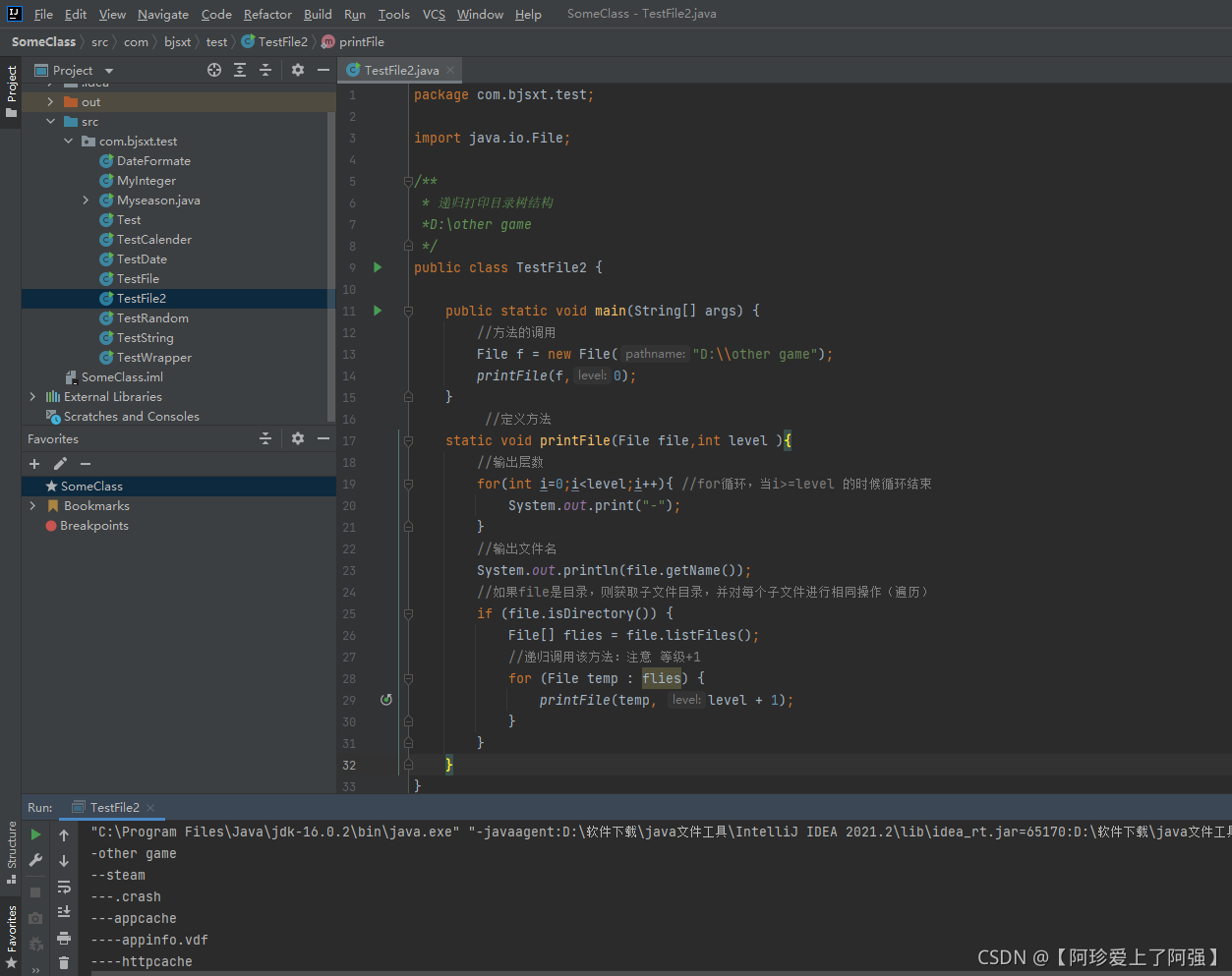Rerun the program in the Run panel

pyautogui.click(x=35, y=835)
